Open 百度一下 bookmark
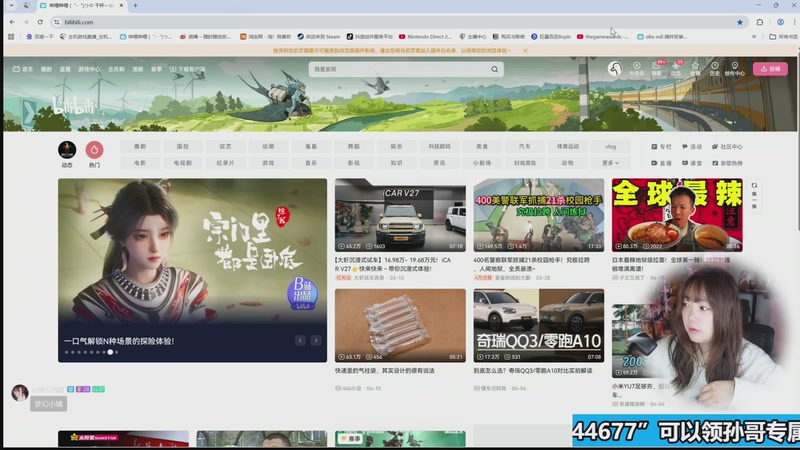This screenshot has width=800, height=450. click(x=40, y=37)
